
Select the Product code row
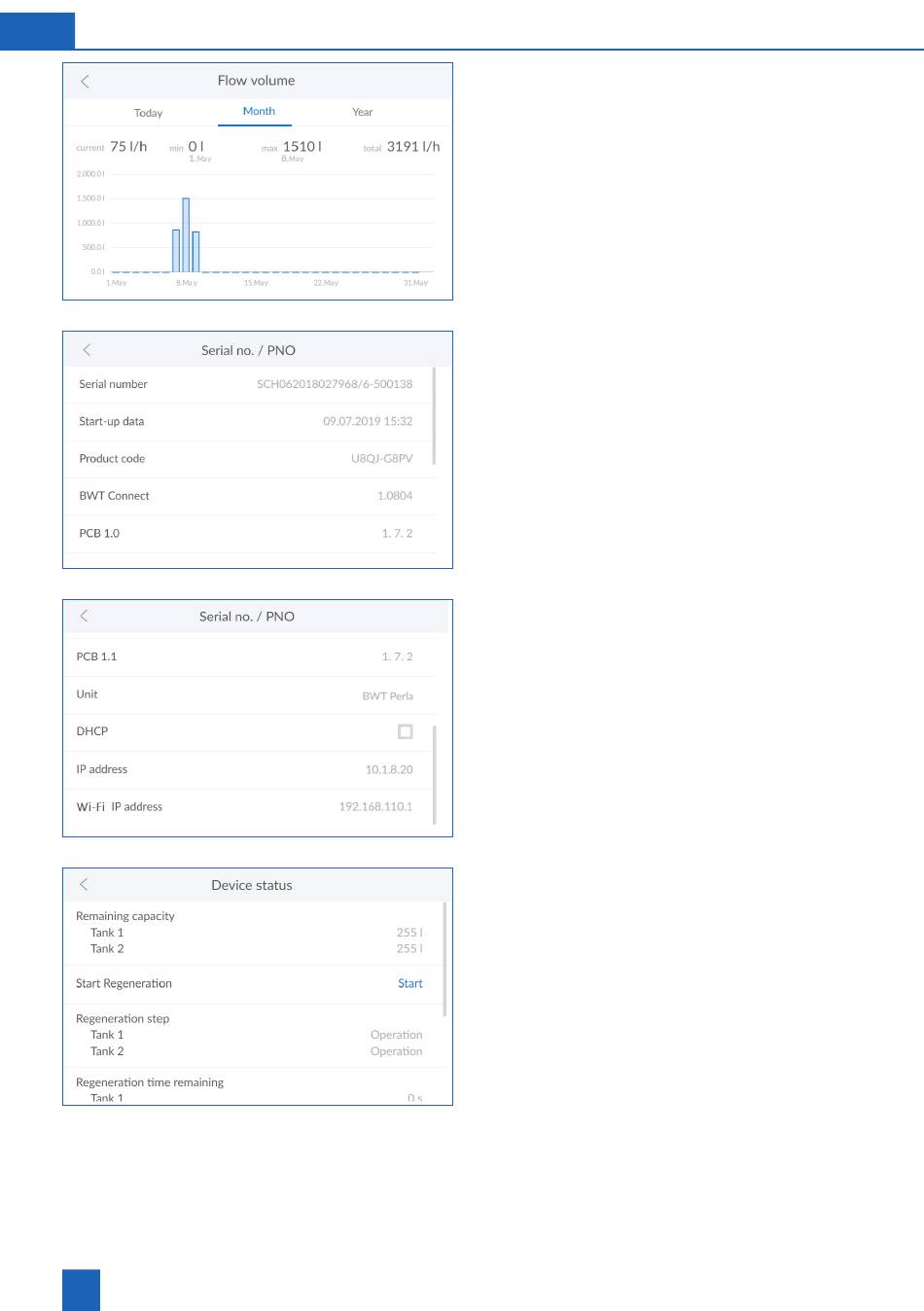[x=246, y=459]
